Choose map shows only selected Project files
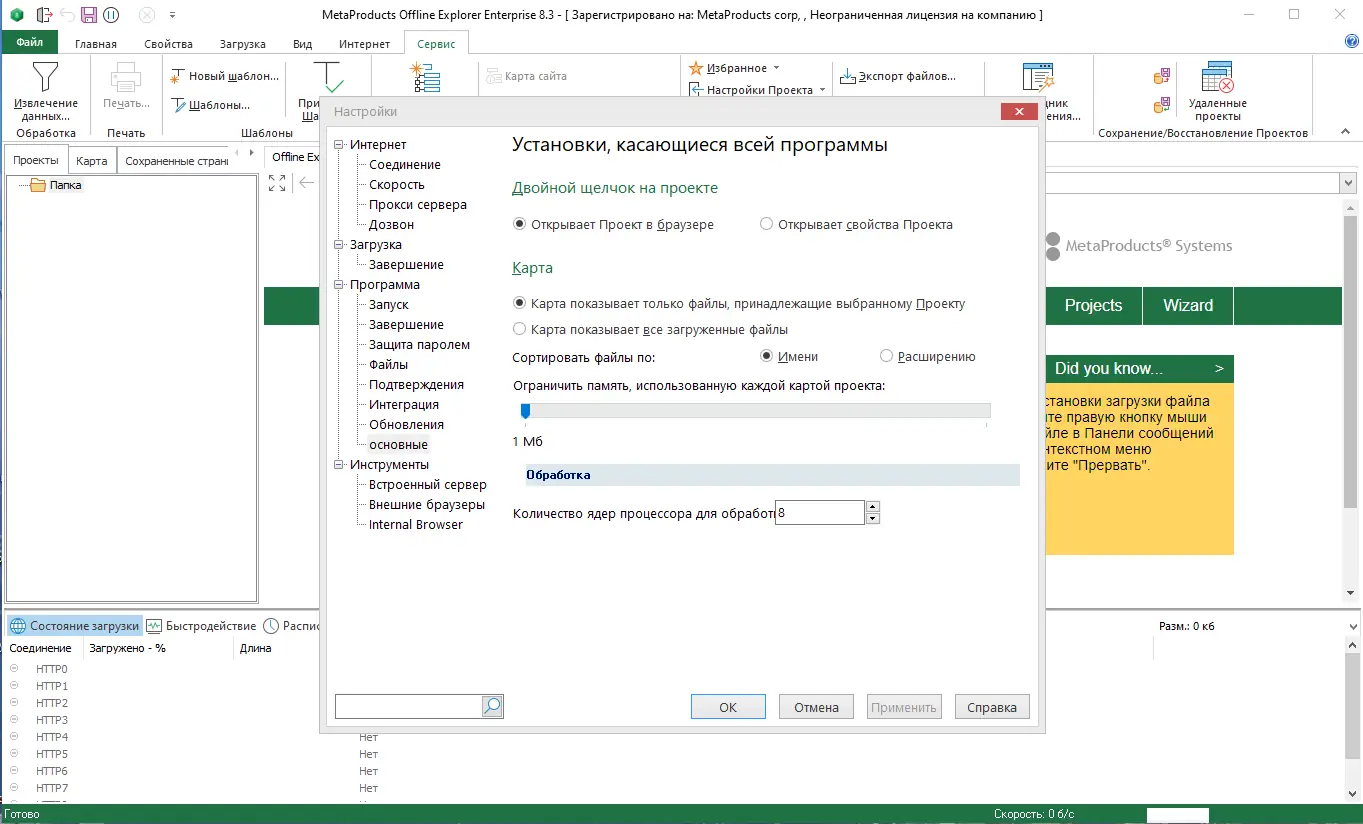The height and width of the screenshot is (824, 1363). pyautogui.click(x=519, y=303)
